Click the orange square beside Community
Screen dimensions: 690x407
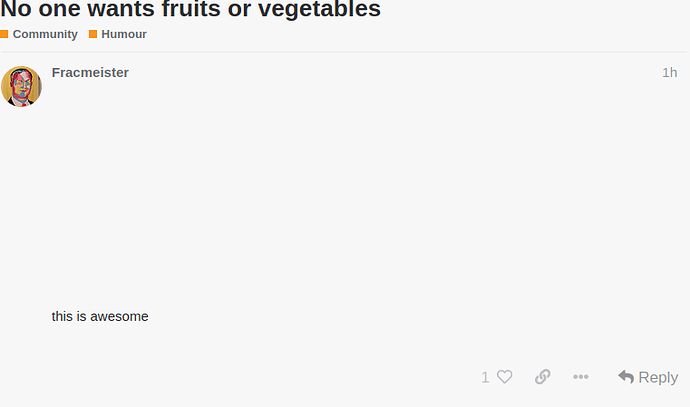pos(4,34)
